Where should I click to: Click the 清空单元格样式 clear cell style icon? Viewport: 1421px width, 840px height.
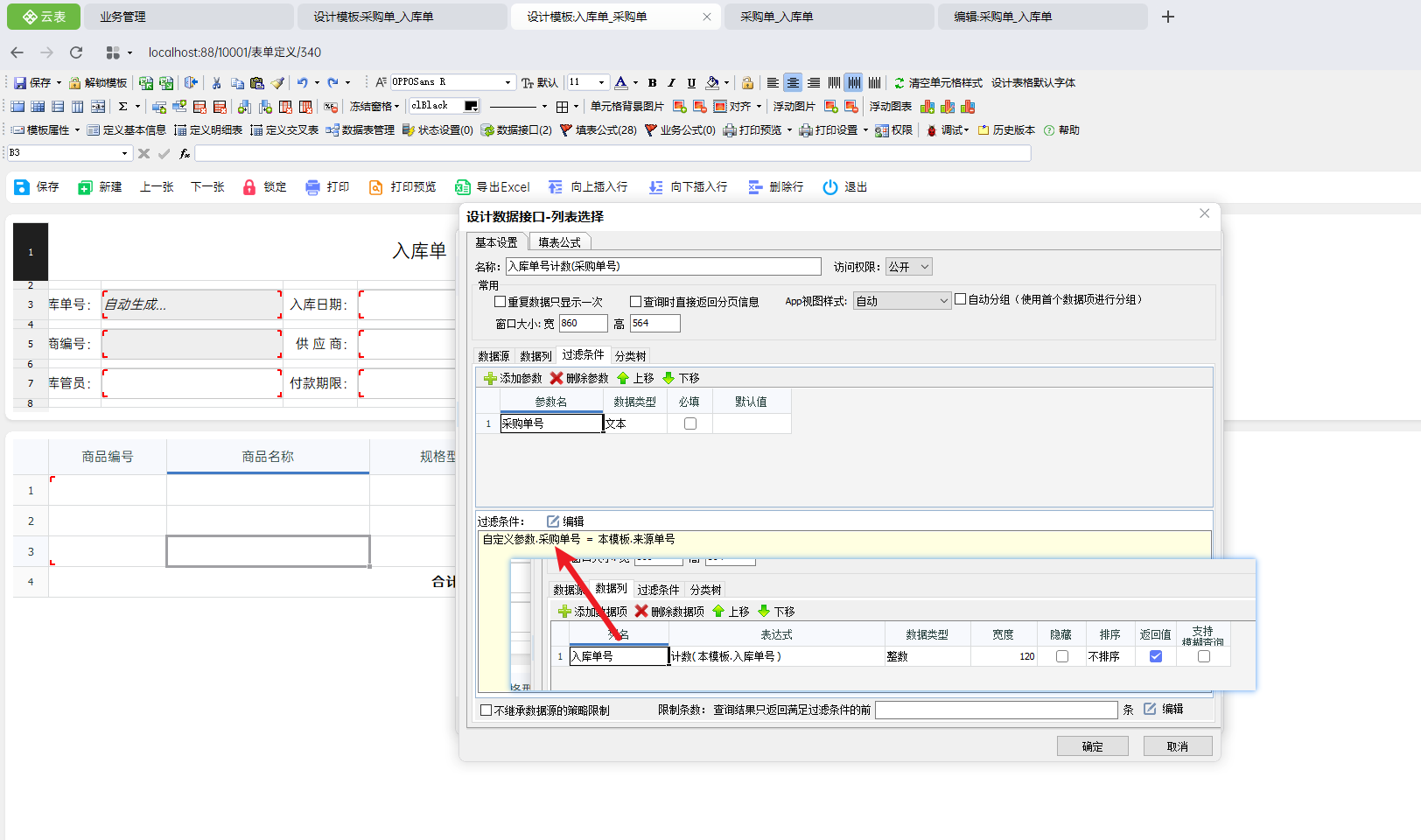(x=899, y=83)
